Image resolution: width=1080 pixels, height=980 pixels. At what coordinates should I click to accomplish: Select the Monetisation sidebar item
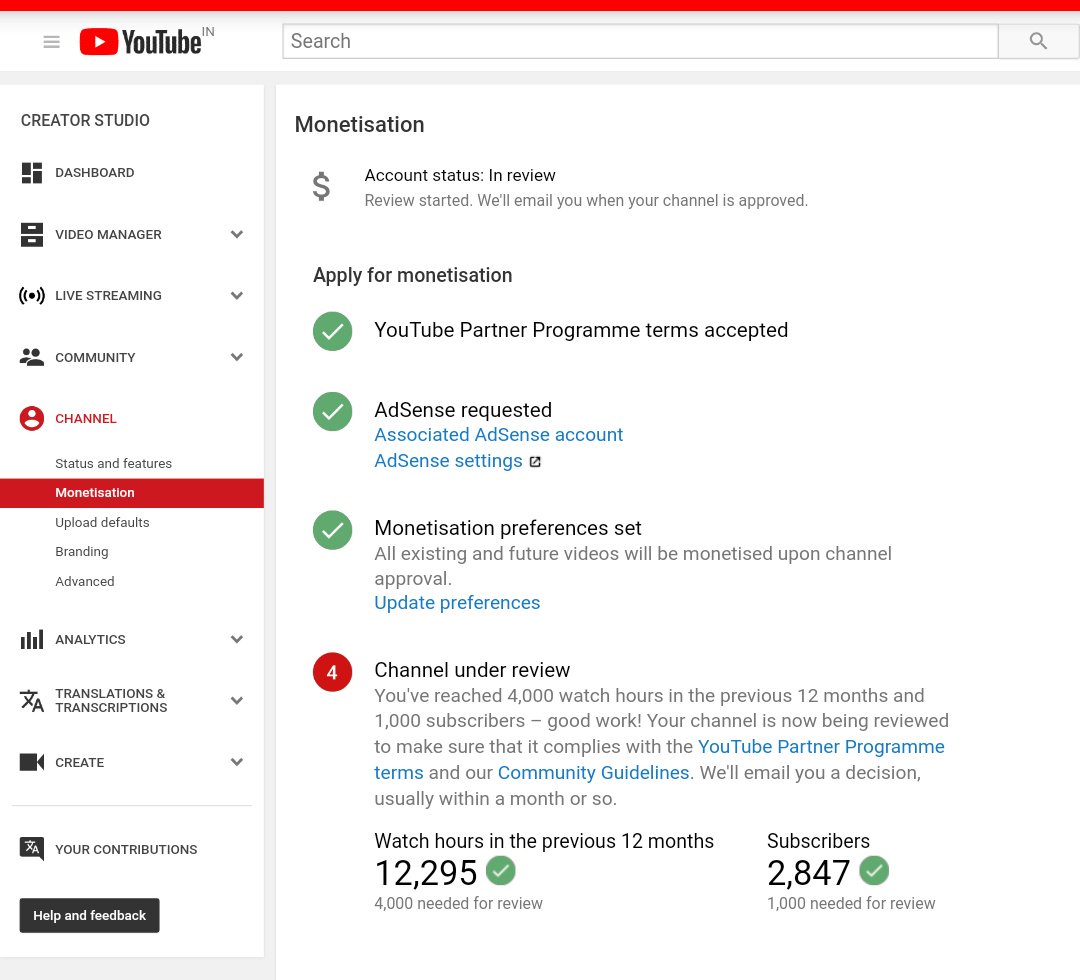tap(132, 493)
